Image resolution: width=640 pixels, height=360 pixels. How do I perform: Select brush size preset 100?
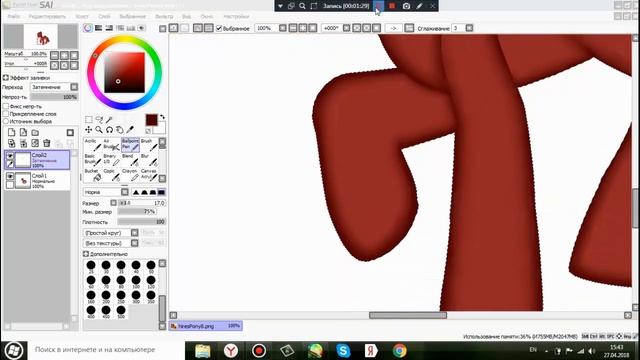136,281
